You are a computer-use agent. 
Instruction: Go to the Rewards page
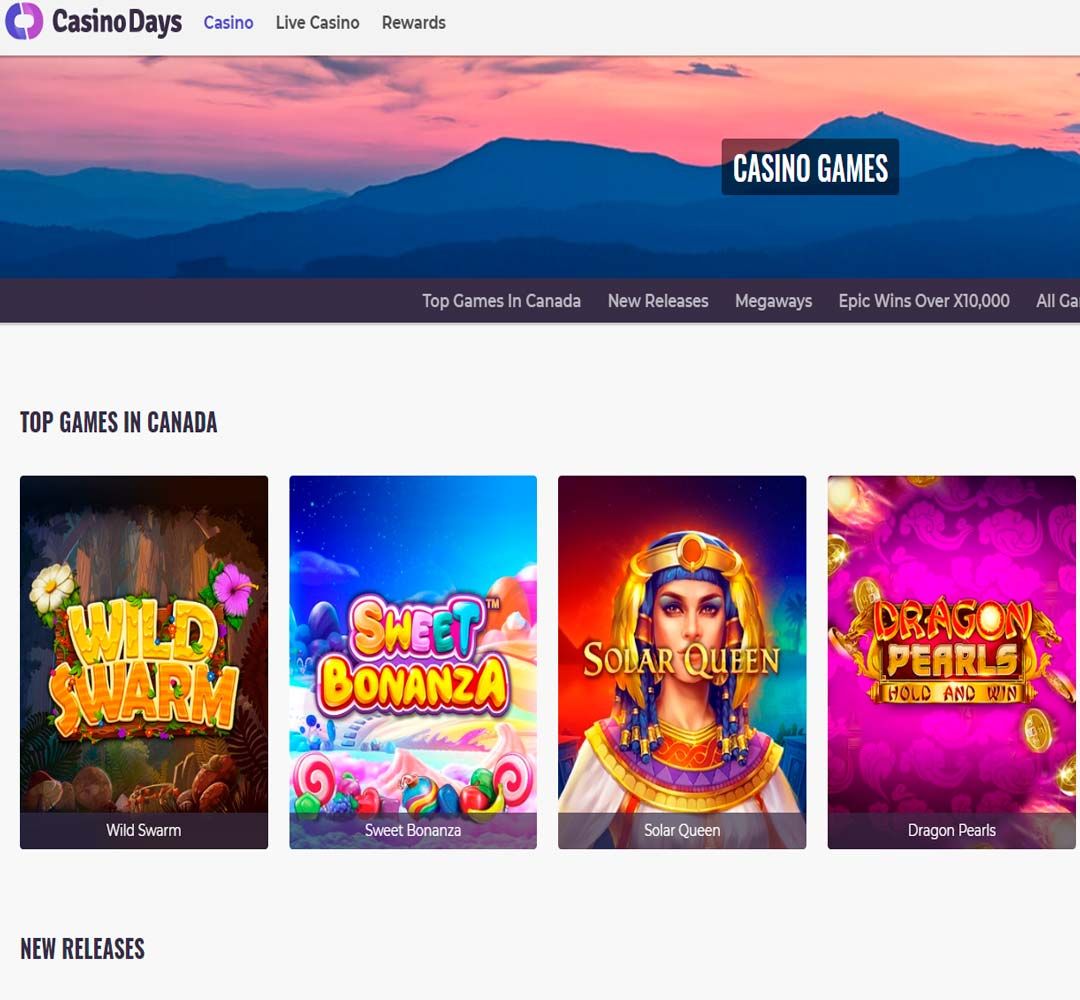tap(414, 23)
